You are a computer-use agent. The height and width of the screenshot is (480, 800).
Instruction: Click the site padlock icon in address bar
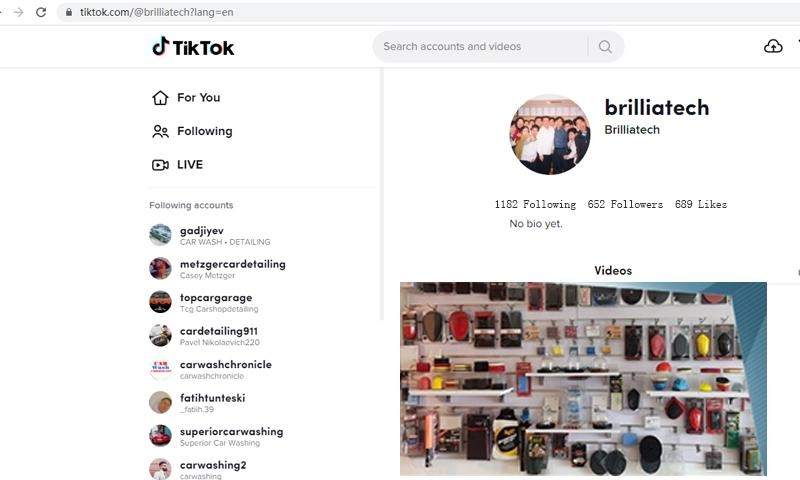pyautogui.click(x=69, y=12)
